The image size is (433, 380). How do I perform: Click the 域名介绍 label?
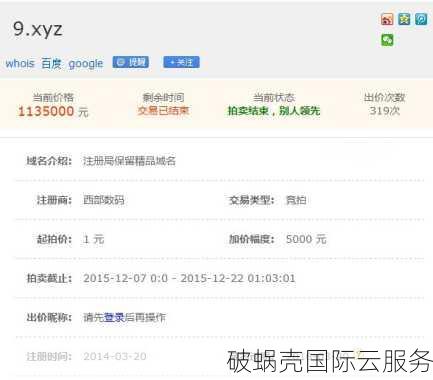[x=49, y=161]
